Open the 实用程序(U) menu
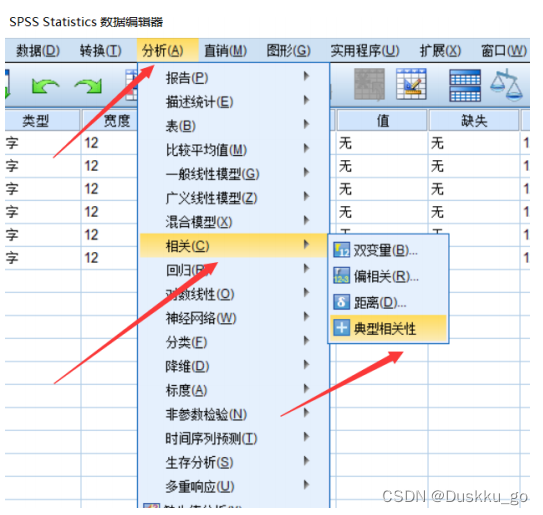This screenshot has width=543, height=515. pos(365,51)
